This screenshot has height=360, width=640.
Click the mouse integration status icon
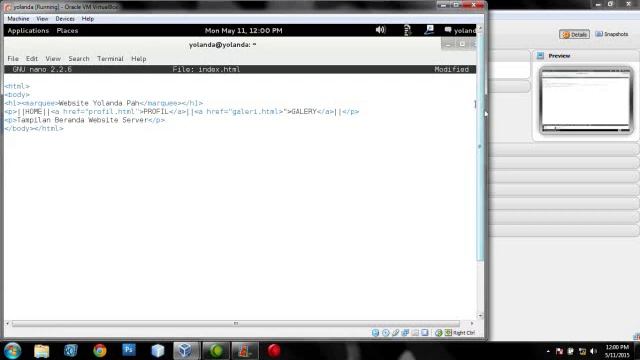[438, 333]
